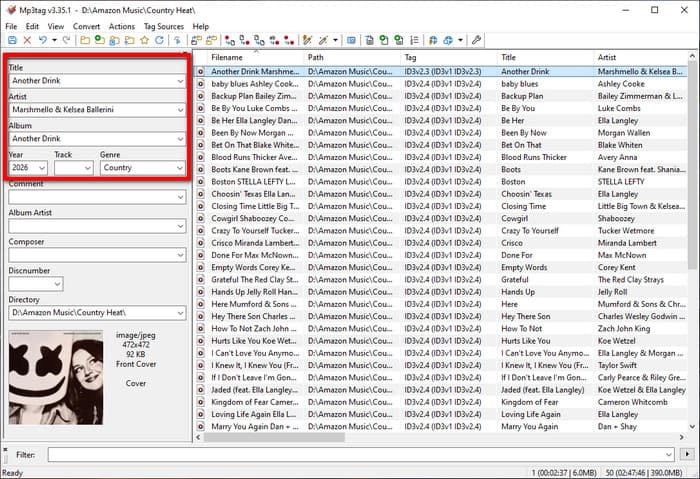Open the Tag Sources toolbar dropdown arrow
Image resolution: width=700 pixels, height=479 pixels.
(x=460, y=40)
